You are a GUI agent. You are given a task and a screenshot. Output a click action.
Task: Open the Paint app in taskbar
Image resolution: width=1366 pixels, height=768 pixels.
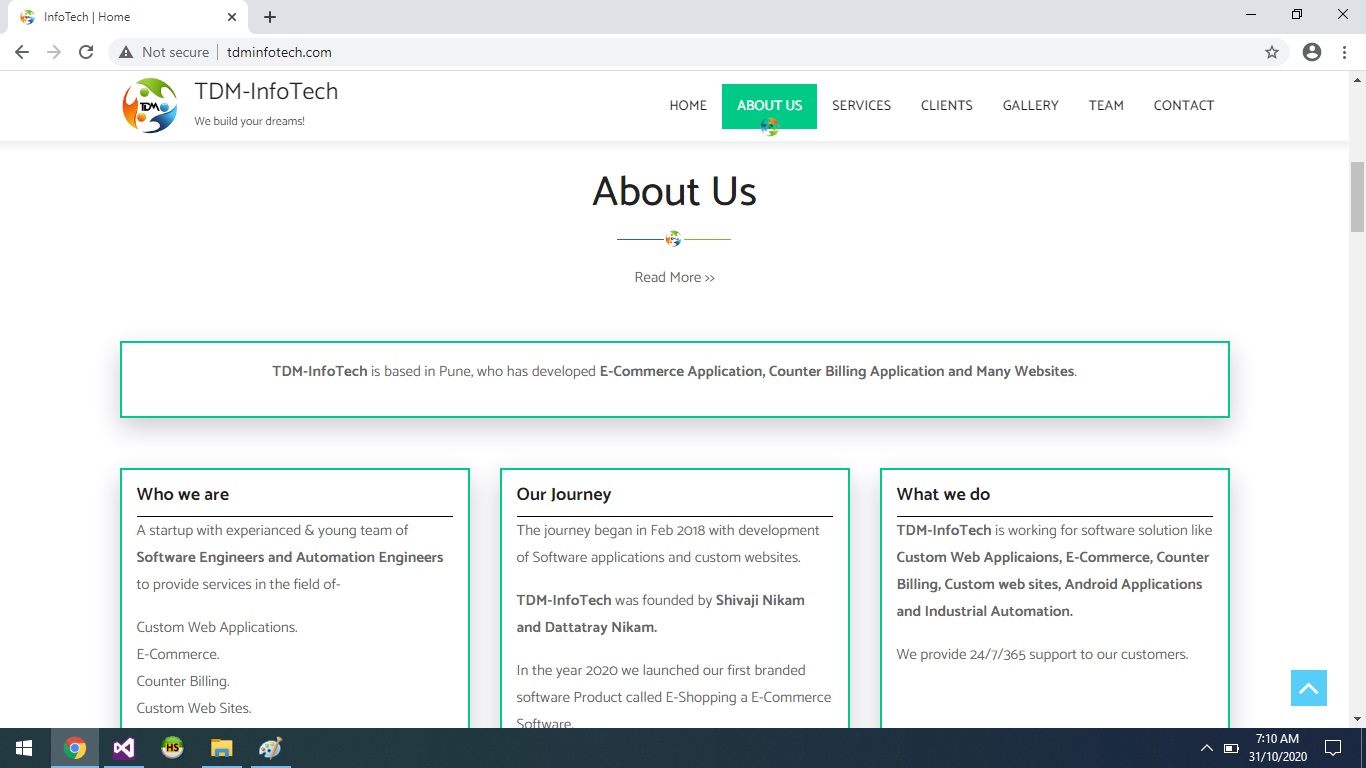tap(270, 748)
